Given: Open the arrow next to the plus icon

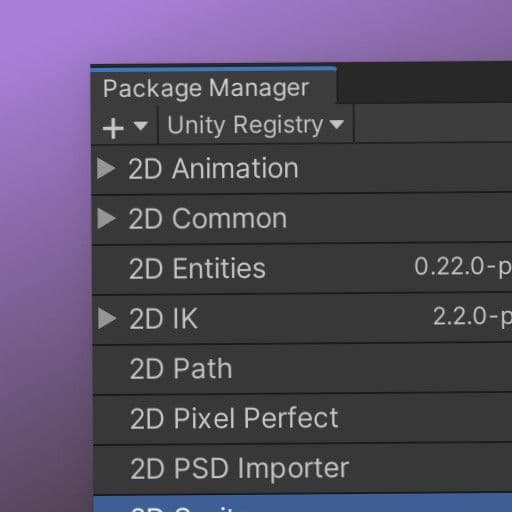Looking at the screenshot, I should click(x=141, y=126).
